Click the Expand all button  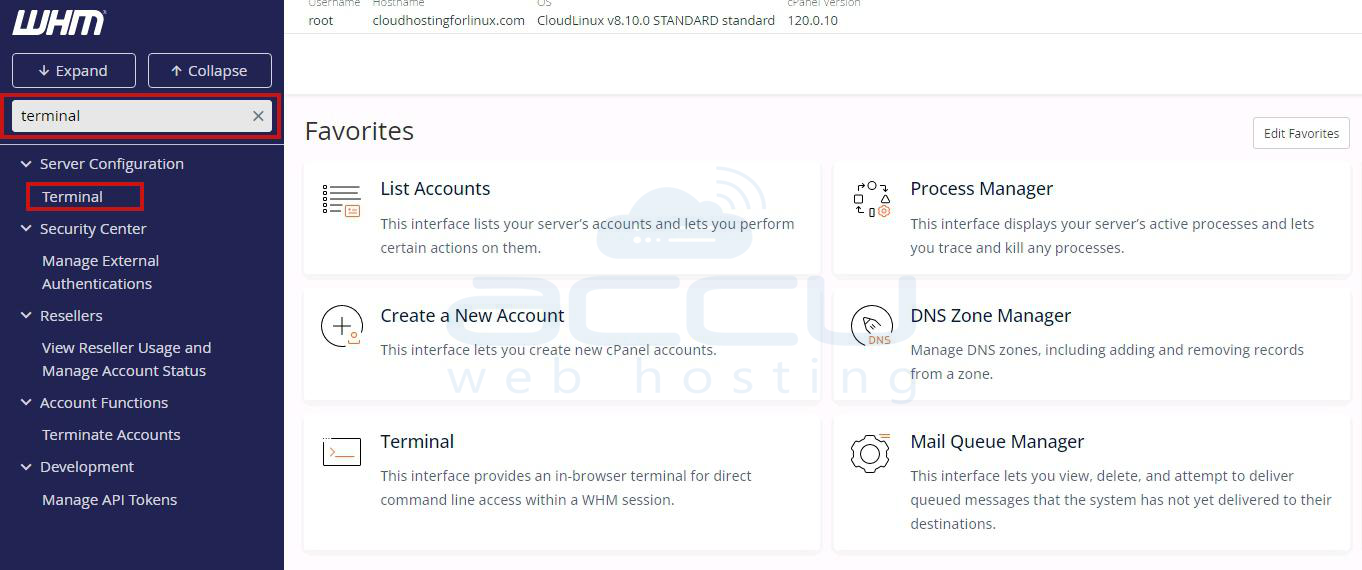pos(72,71)
